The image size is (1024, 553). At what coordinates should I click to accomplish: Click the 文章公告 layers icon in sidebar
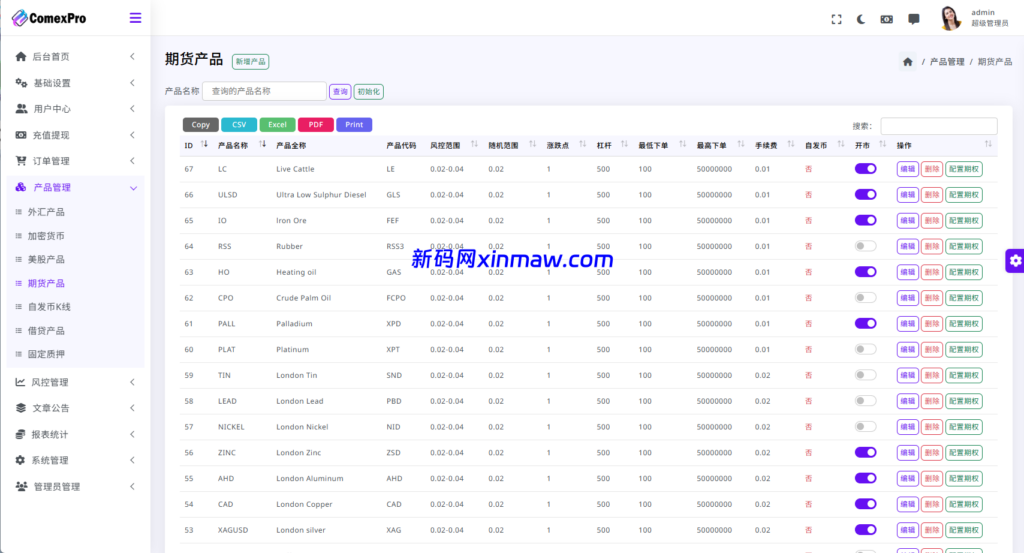coord(21,408)
